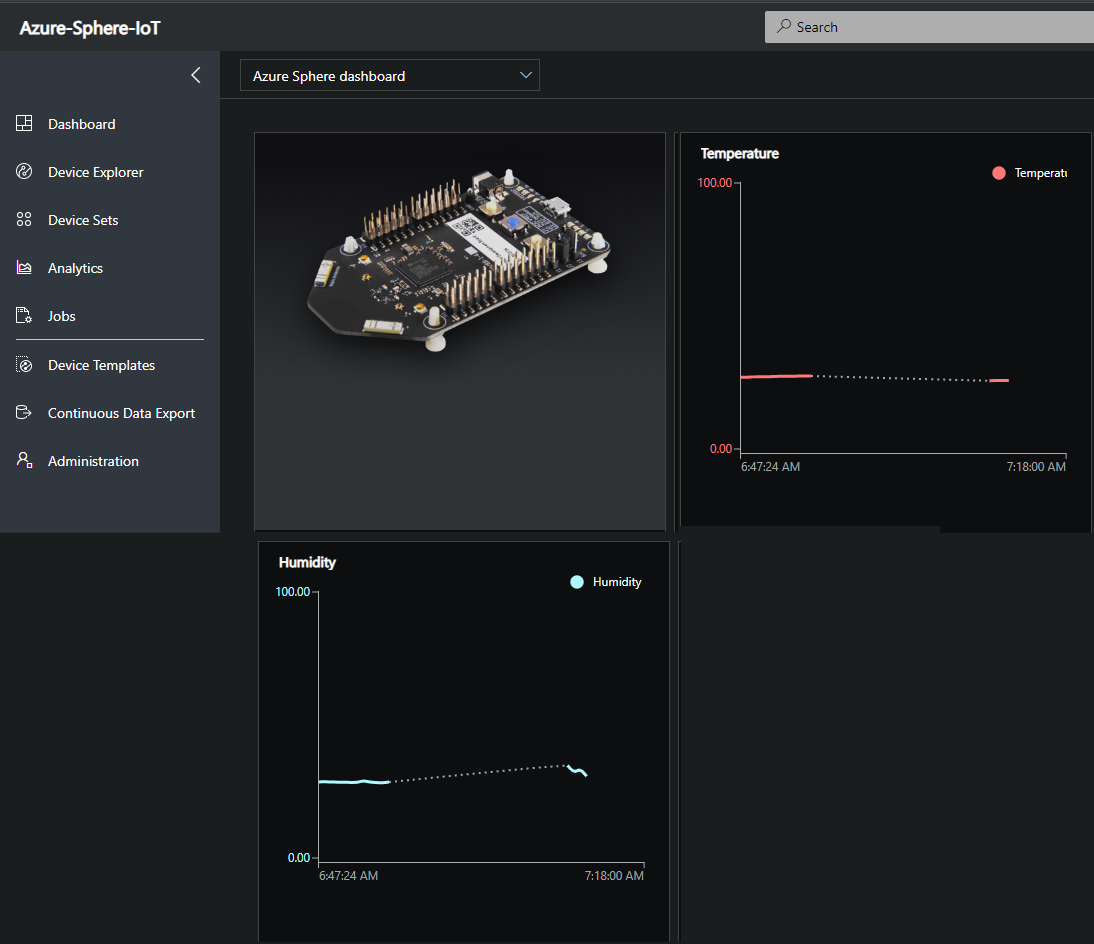This screenshot has width=1094, height=944.
Task: Open the Administration section
Action: 93,460
